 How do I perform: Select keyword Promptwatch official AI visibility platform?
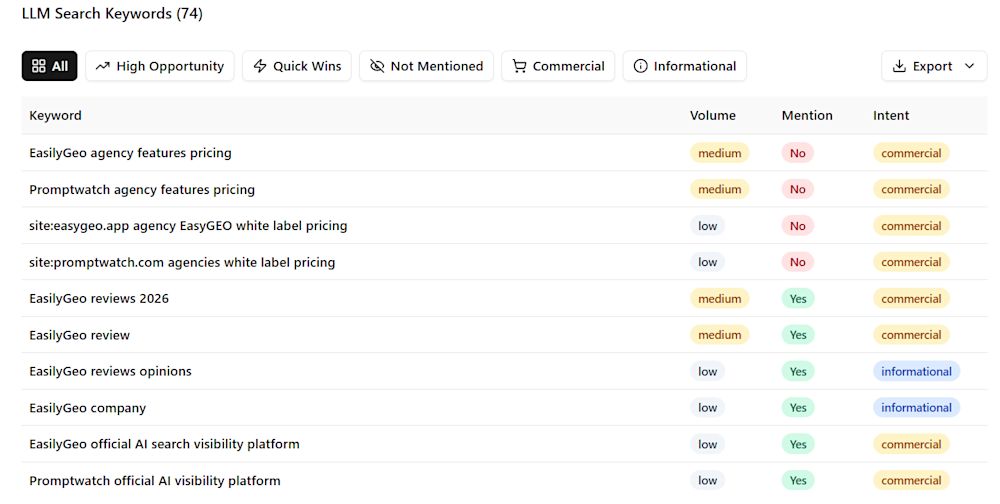(154, 480)
